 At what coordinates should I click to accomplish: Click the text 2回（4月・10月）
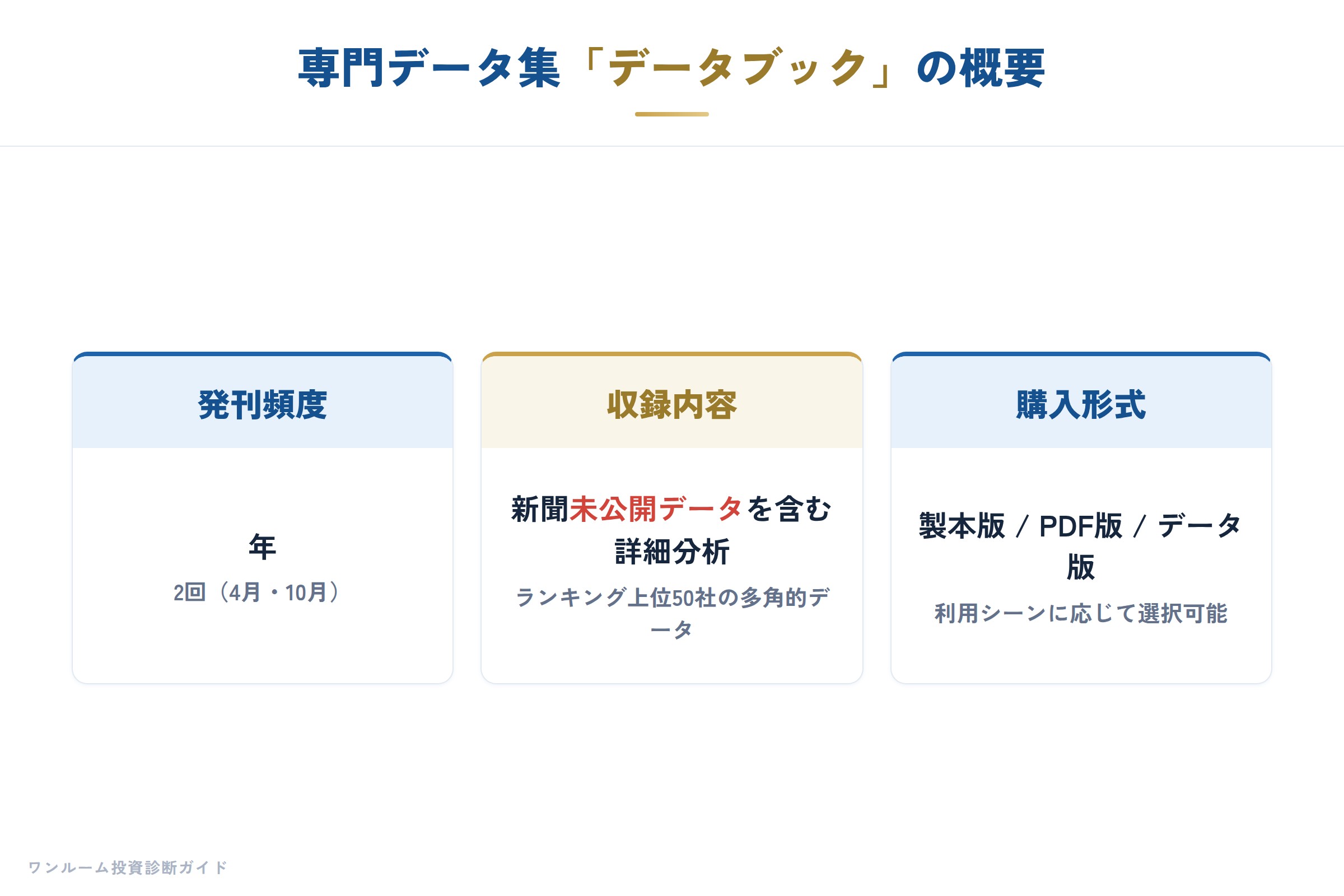(x=257, y=592)
